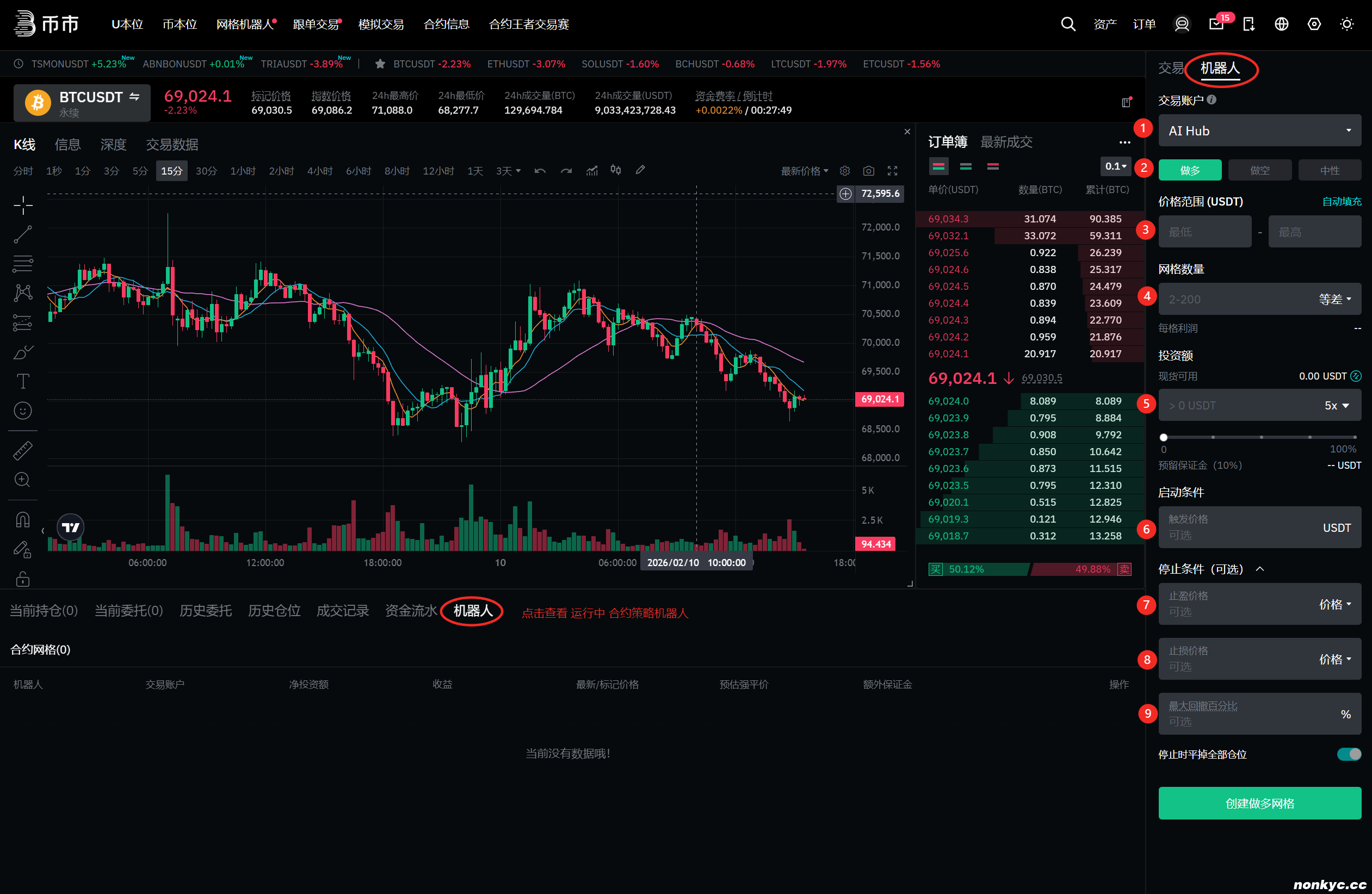1372x894 pixels.
Task: Click the search magnifier icon in header
Action: (x=1067, y=24)
